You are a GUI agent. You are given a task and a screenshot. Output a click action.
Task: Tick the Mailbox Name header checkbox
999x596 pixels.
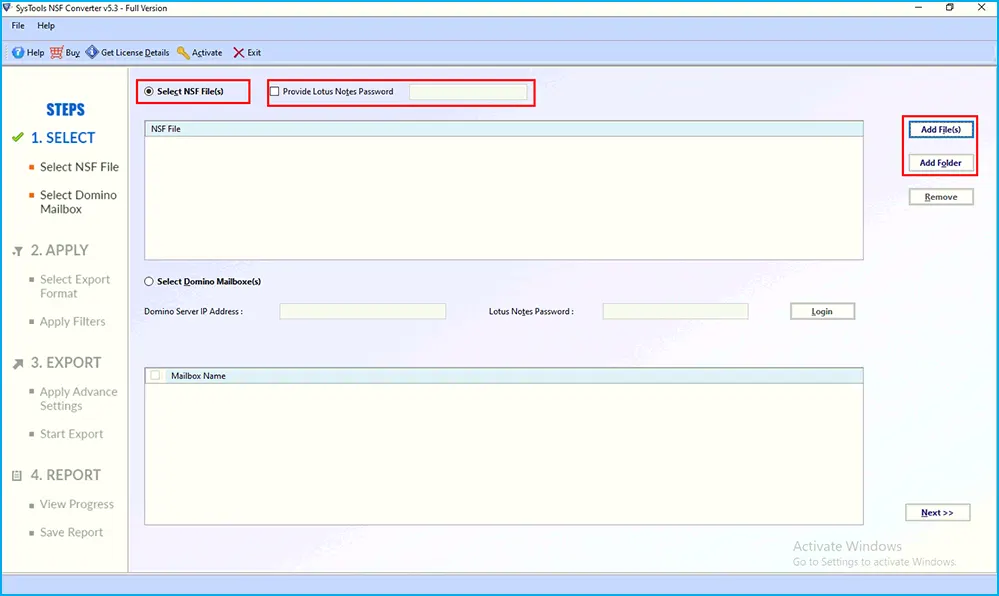[x=155, y=375]
